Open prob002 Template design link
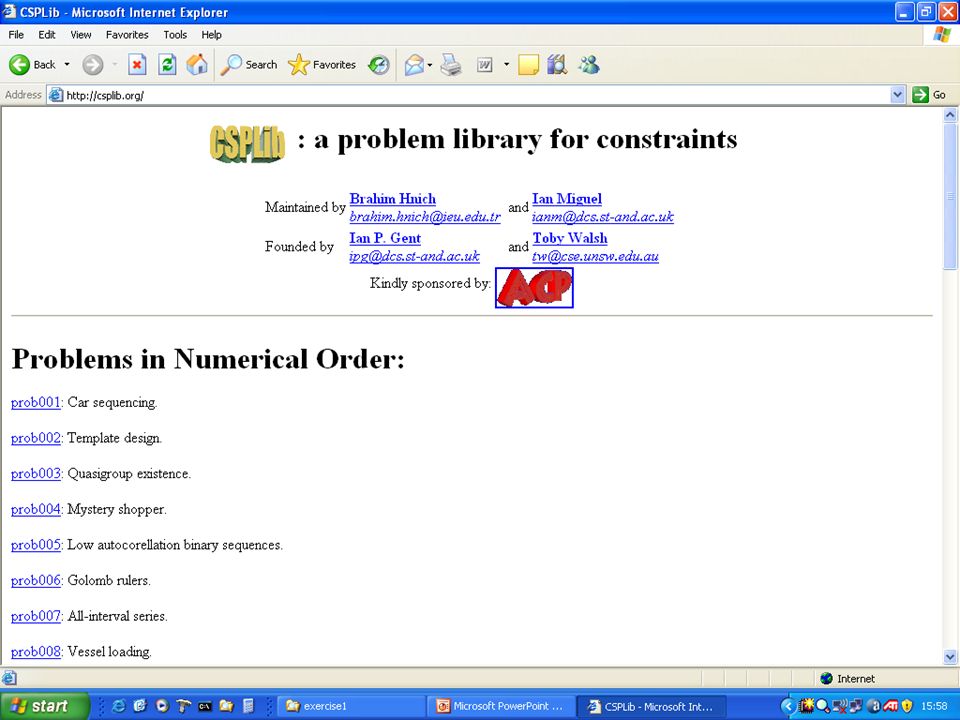The image size is (960, 720). [36, 438]
